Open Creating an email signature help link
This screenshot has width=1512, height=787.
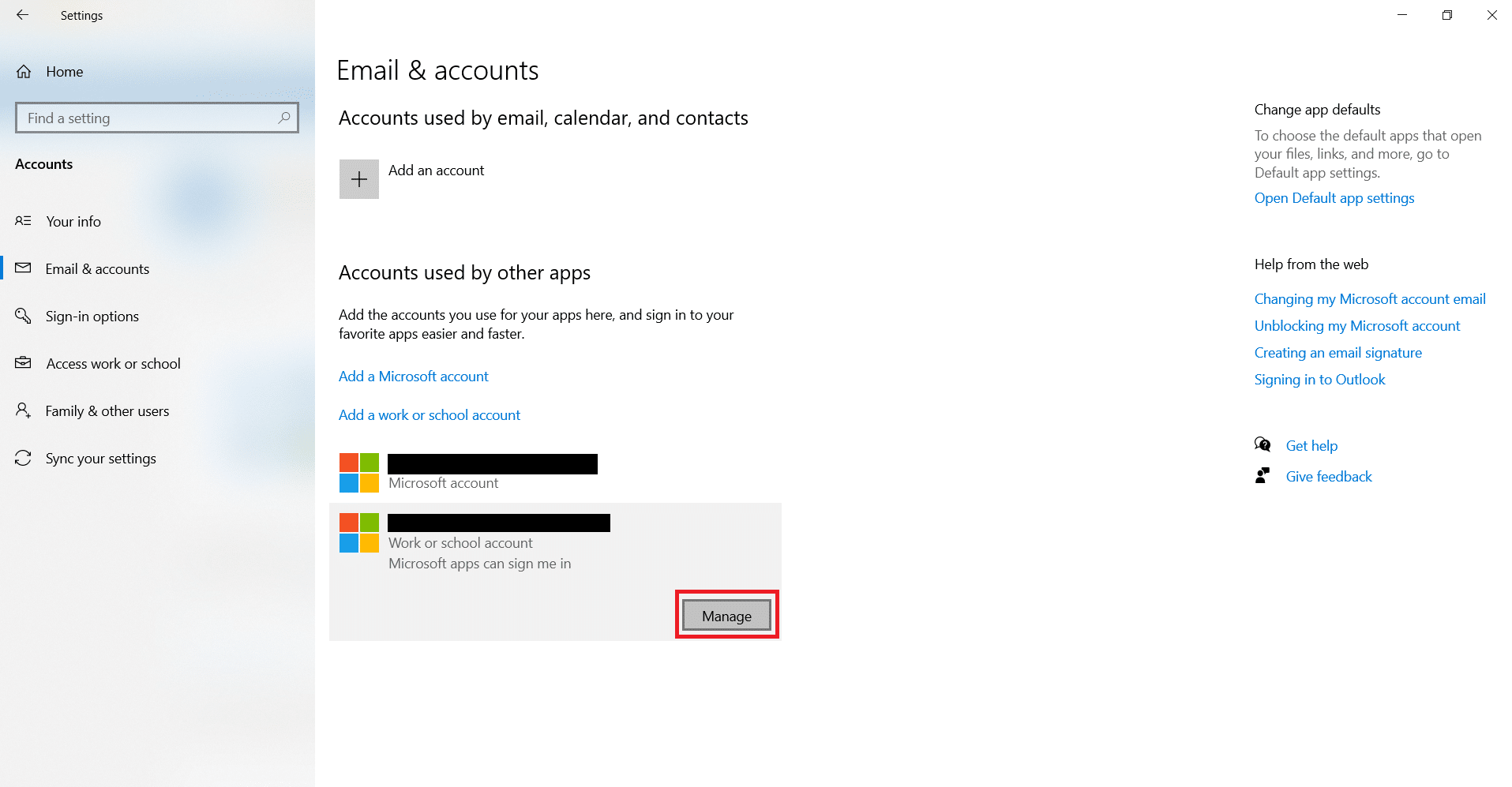click(x=1338, y=353)
